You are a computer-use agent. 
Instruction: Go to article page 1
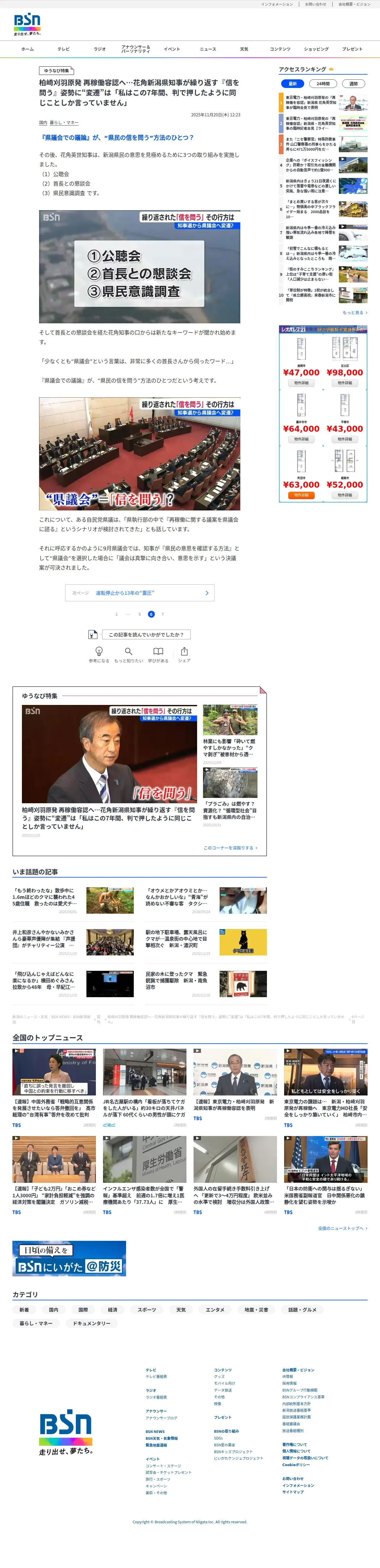pyautogui.click(x=117, y=614)
